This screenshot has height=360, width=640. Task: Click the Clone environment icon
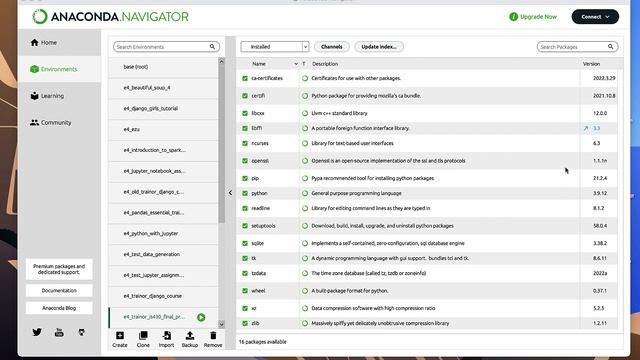143,336
